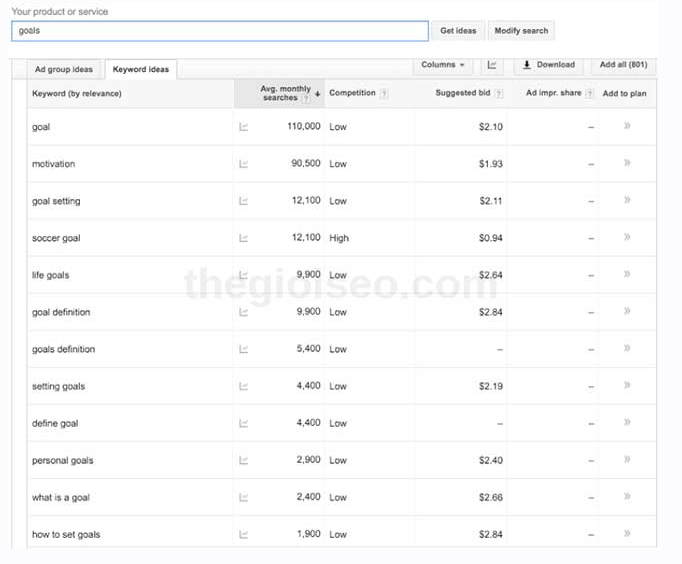
Task: Click the Get ideas button
Action: [458, 31]
